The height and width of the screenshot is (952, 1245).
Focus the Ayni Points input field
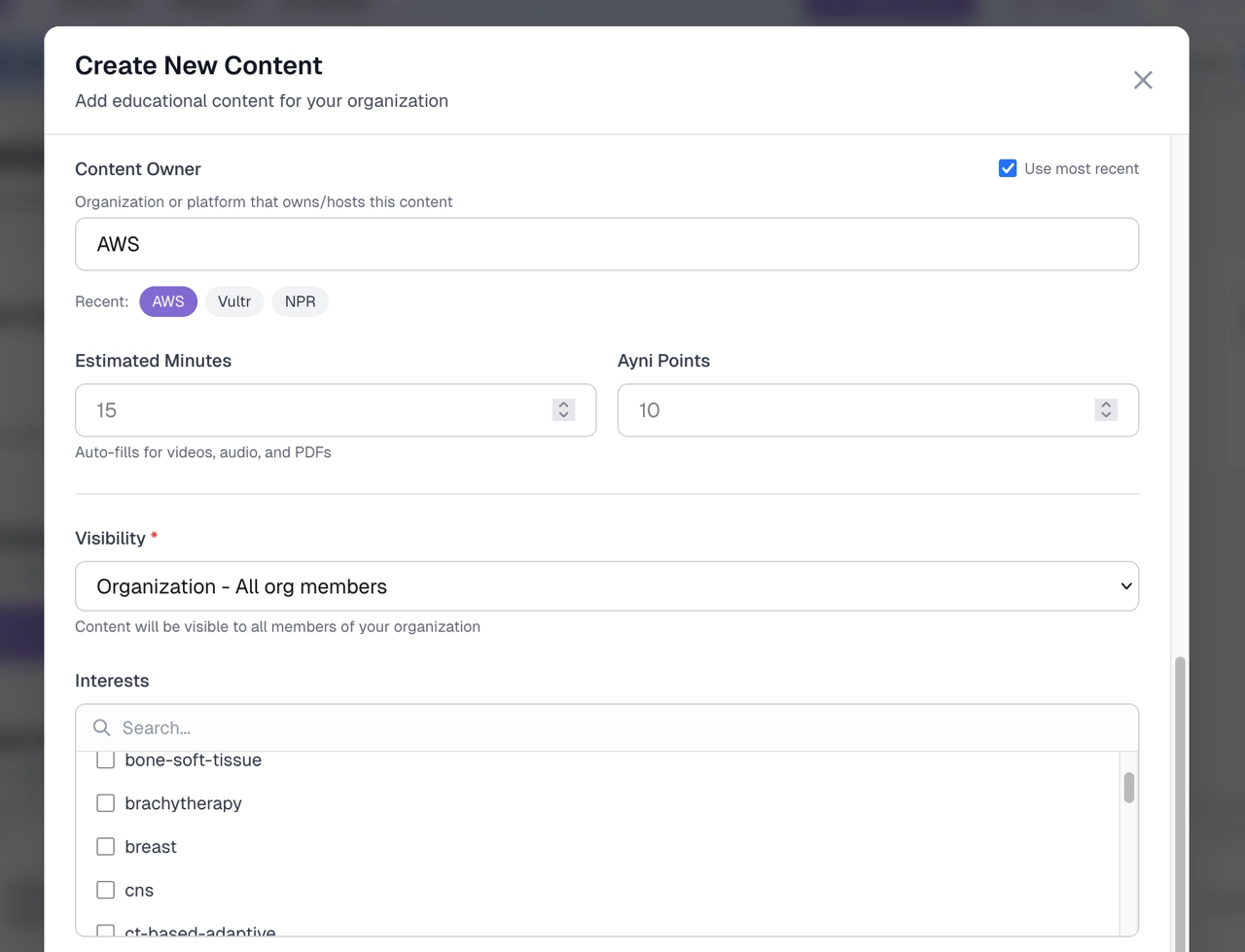tap(856, 410)
